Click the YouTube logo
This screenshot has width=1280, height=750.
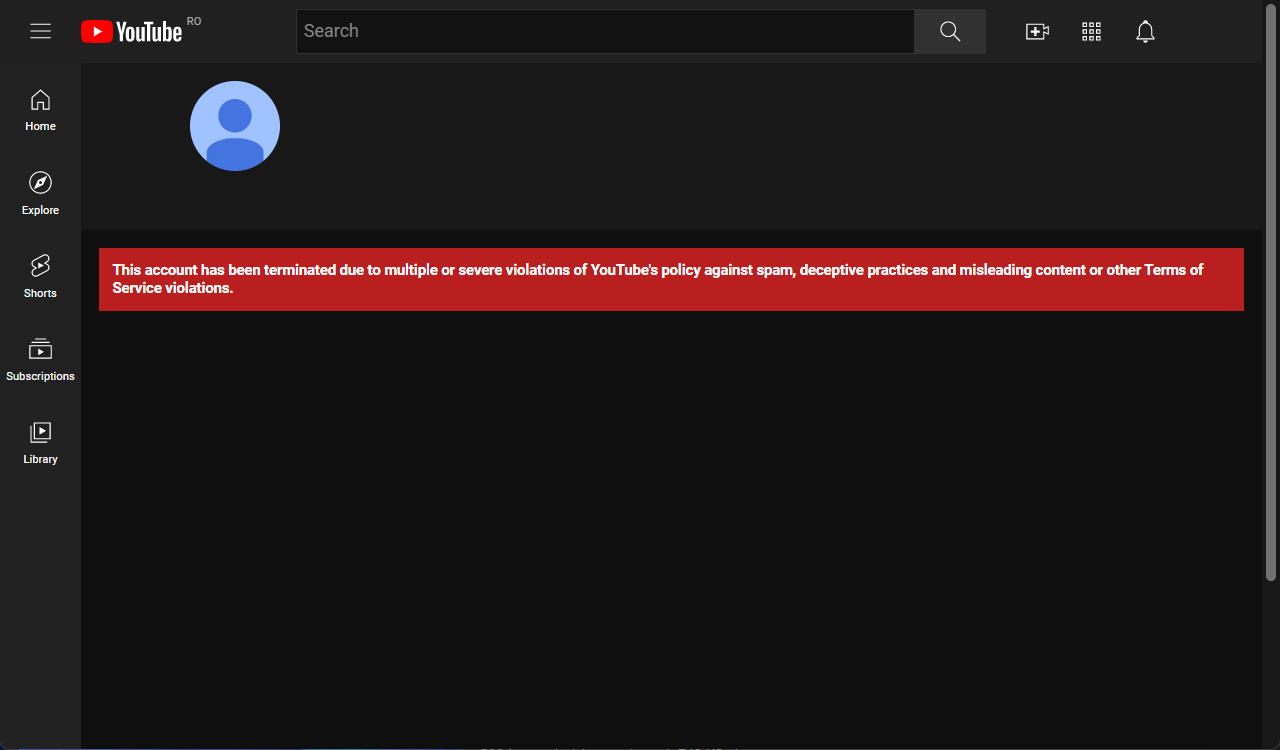[132, 32]
